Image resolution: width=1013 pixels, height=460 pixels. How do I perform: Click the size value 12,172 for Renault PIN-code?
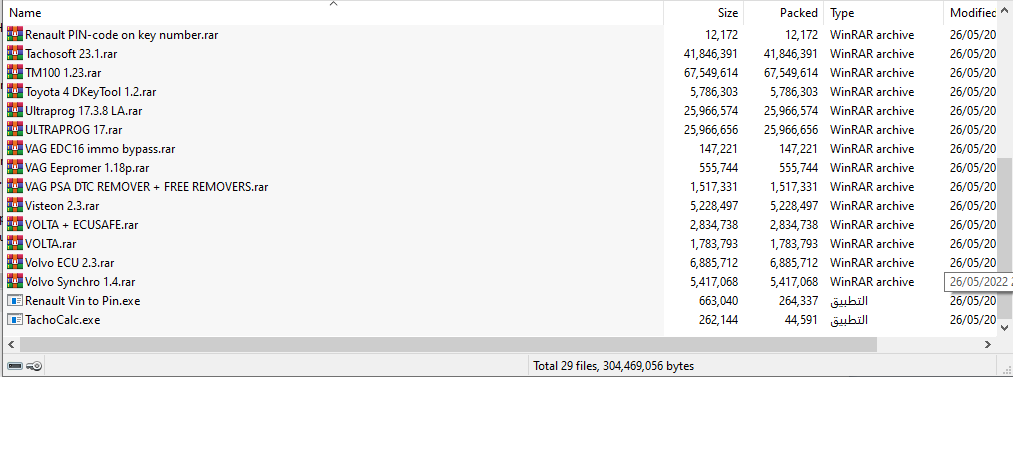click(x=722, y=35)
